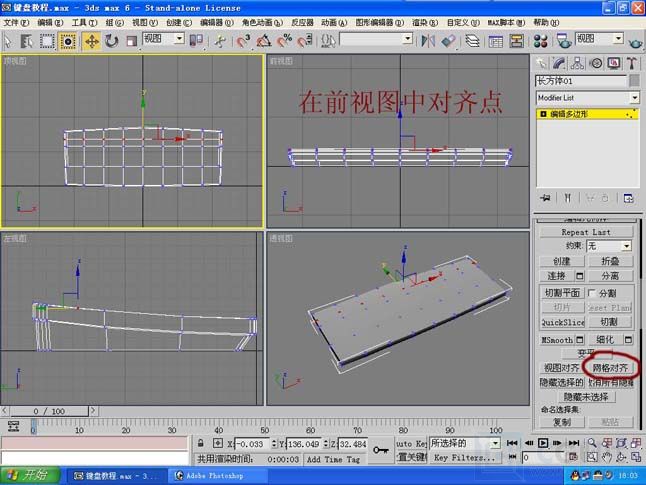This screenshot has height=485, width=646.
Task: Click the Zoom magnifier viewport control
Action: pos(592,443)
